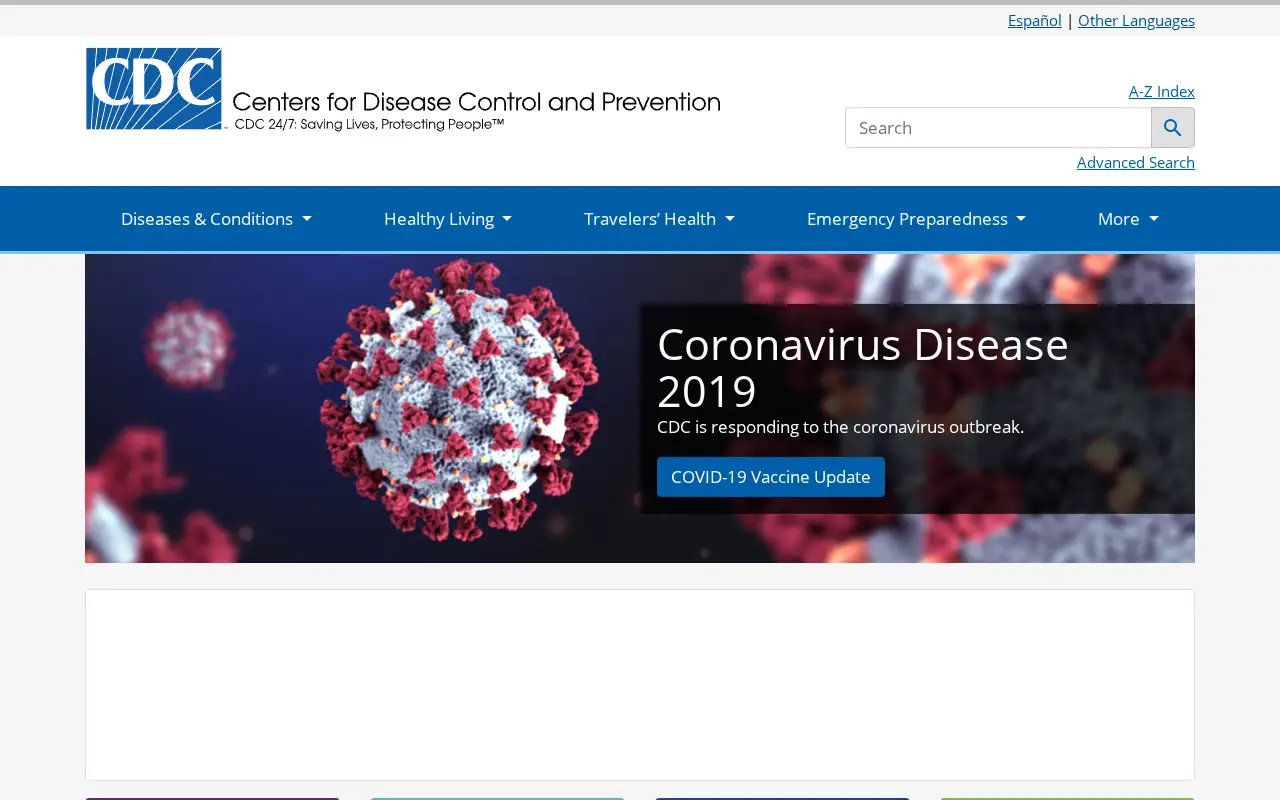Open the Travelers' Health dropdown menu
This screenshot has height=800, width=1280.
pyautogui.click(x=659, y=219)
